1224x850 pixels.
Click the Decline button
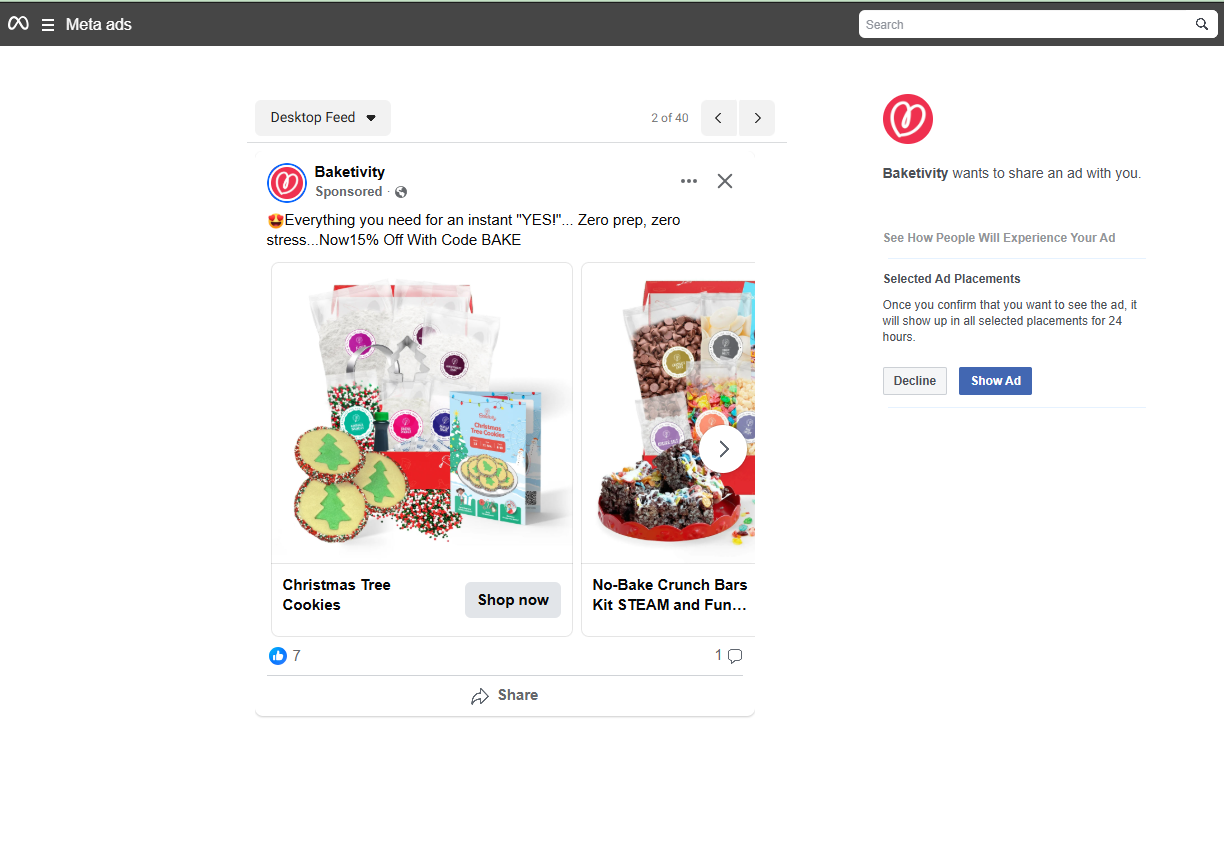pyautogui.click(x=915, y=381)
